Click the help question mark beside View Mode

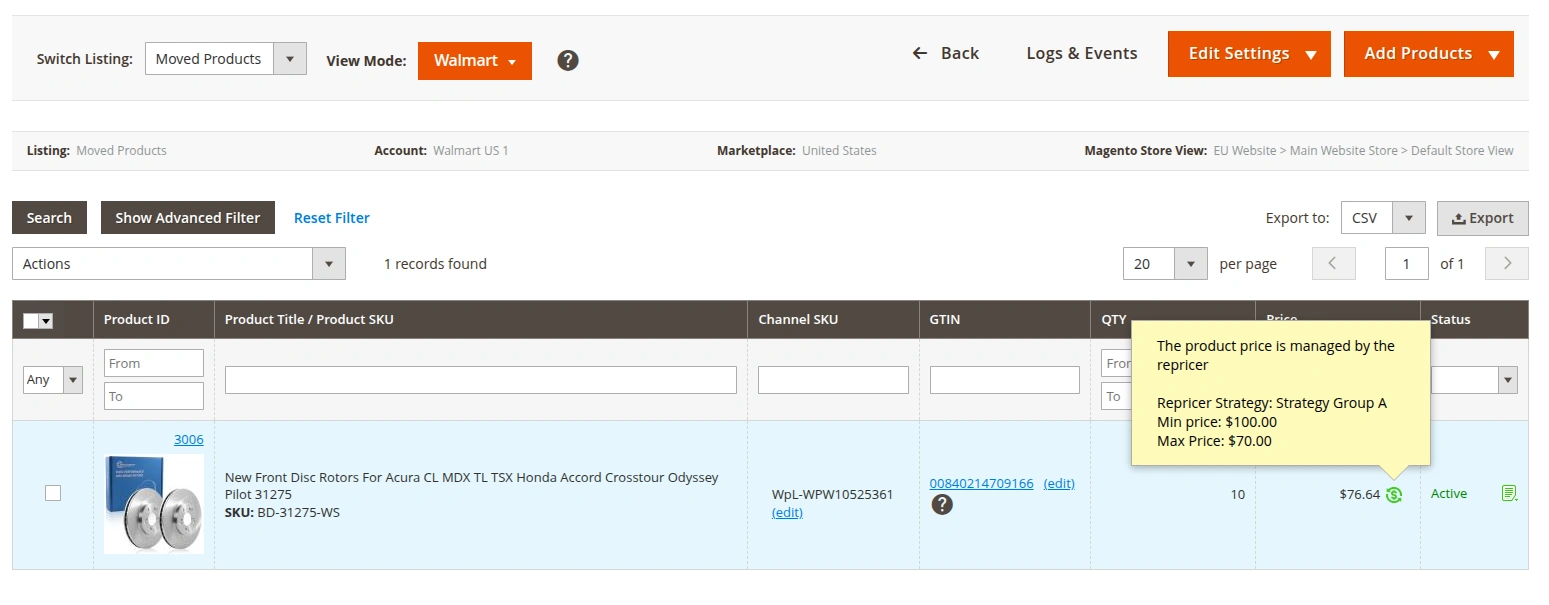click(x=568, y=60)
